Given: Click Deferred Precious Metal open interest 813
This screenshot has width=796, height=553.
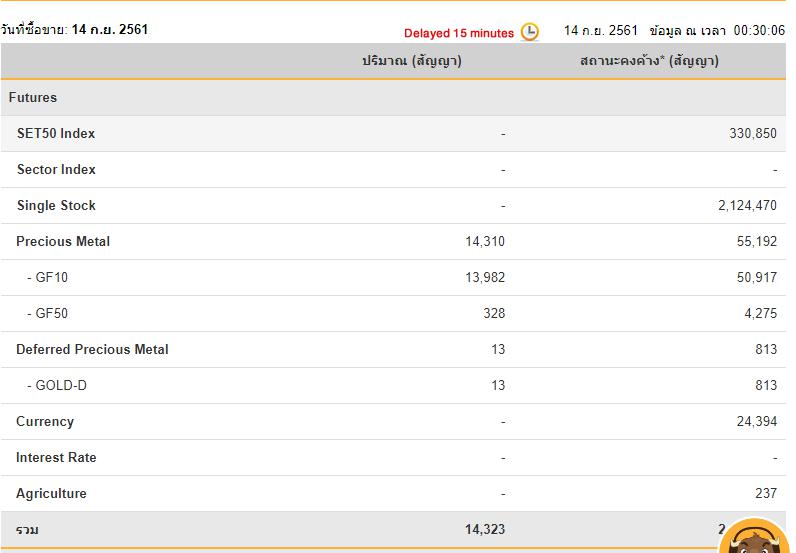Looking at the screenshot, I should coord(766,350).
